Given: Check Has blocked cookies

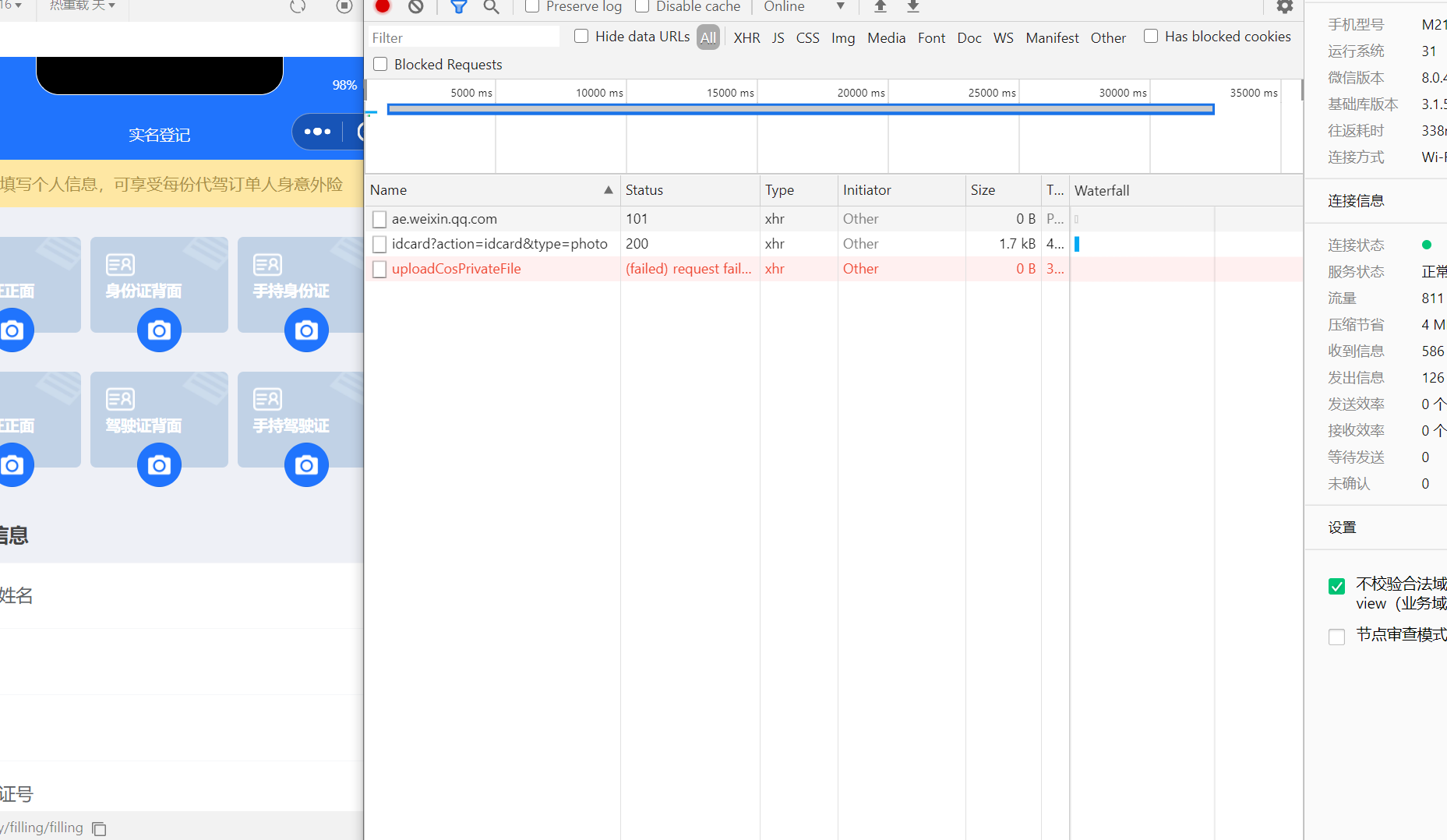Looking at the screenshot, I should pyautogui.click(x=1151, y=36).
